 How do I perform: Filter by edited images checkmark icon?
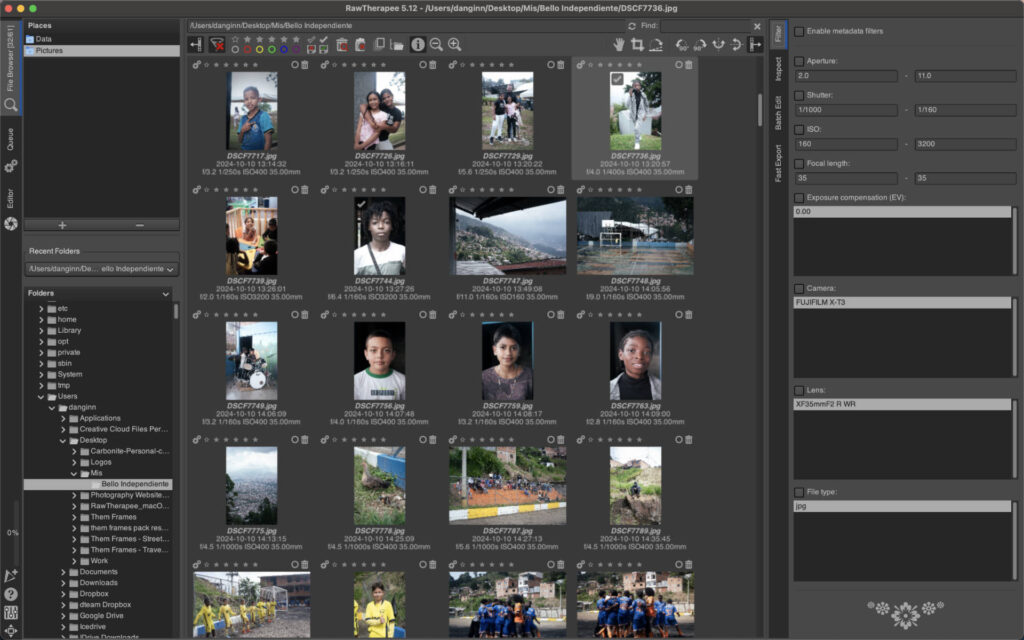coord(323,40)
